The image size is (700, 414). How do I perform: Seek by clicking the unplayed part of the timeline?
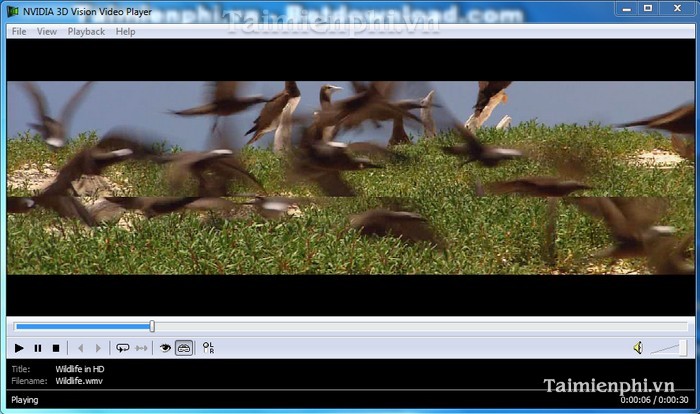(x=421, y=327)
